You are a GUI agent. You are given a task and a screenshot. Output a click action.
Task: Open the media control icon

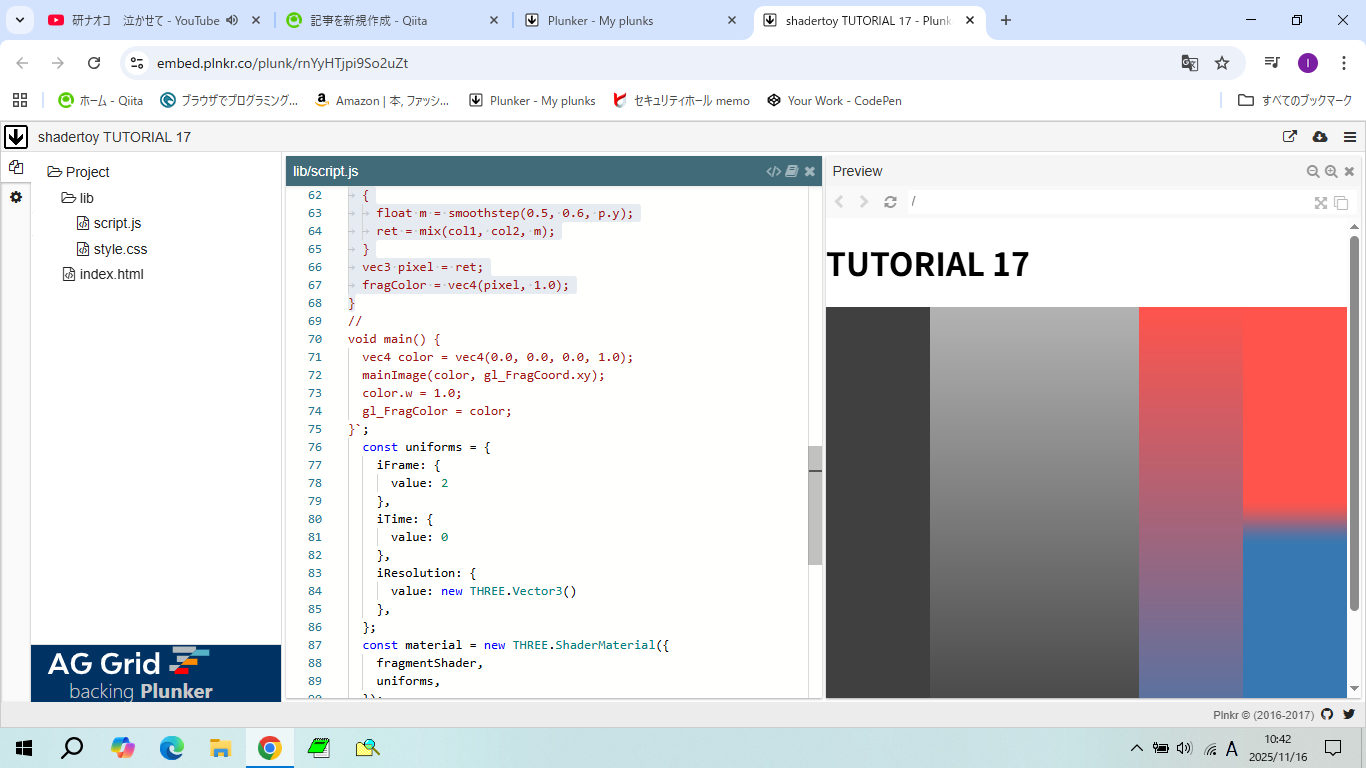[x=1272, y=63]
